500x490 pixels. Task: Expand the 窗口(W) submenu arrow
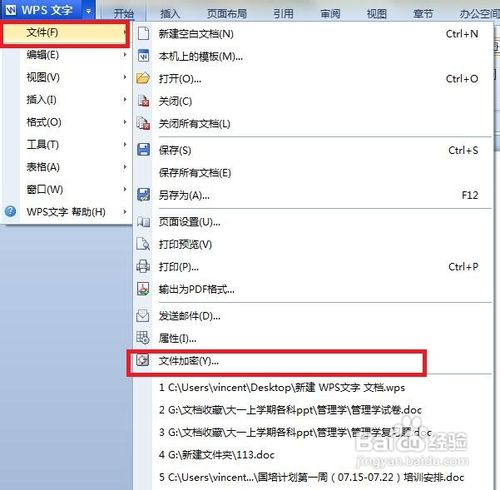[125, 189]
